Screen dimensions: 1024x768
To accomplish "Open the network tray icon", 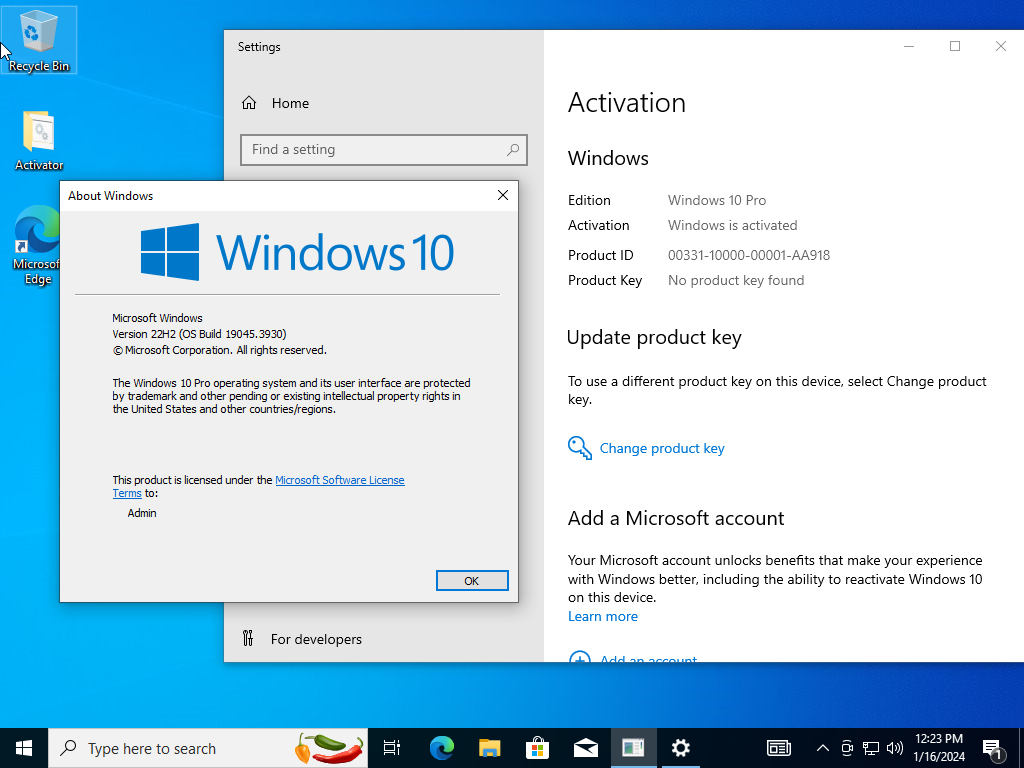I will click(871, 748).
